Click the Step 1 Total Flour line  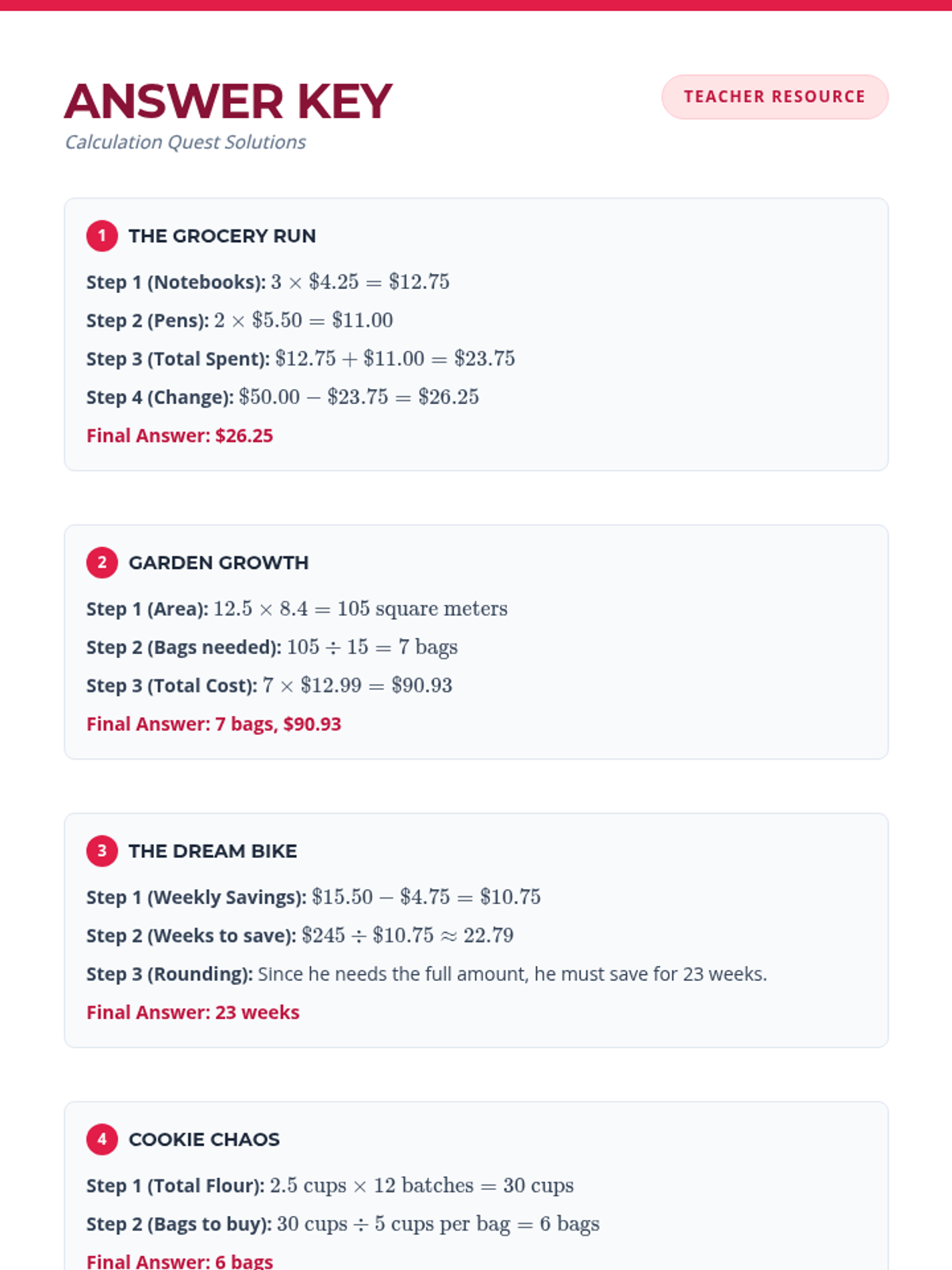[329, 1185]
